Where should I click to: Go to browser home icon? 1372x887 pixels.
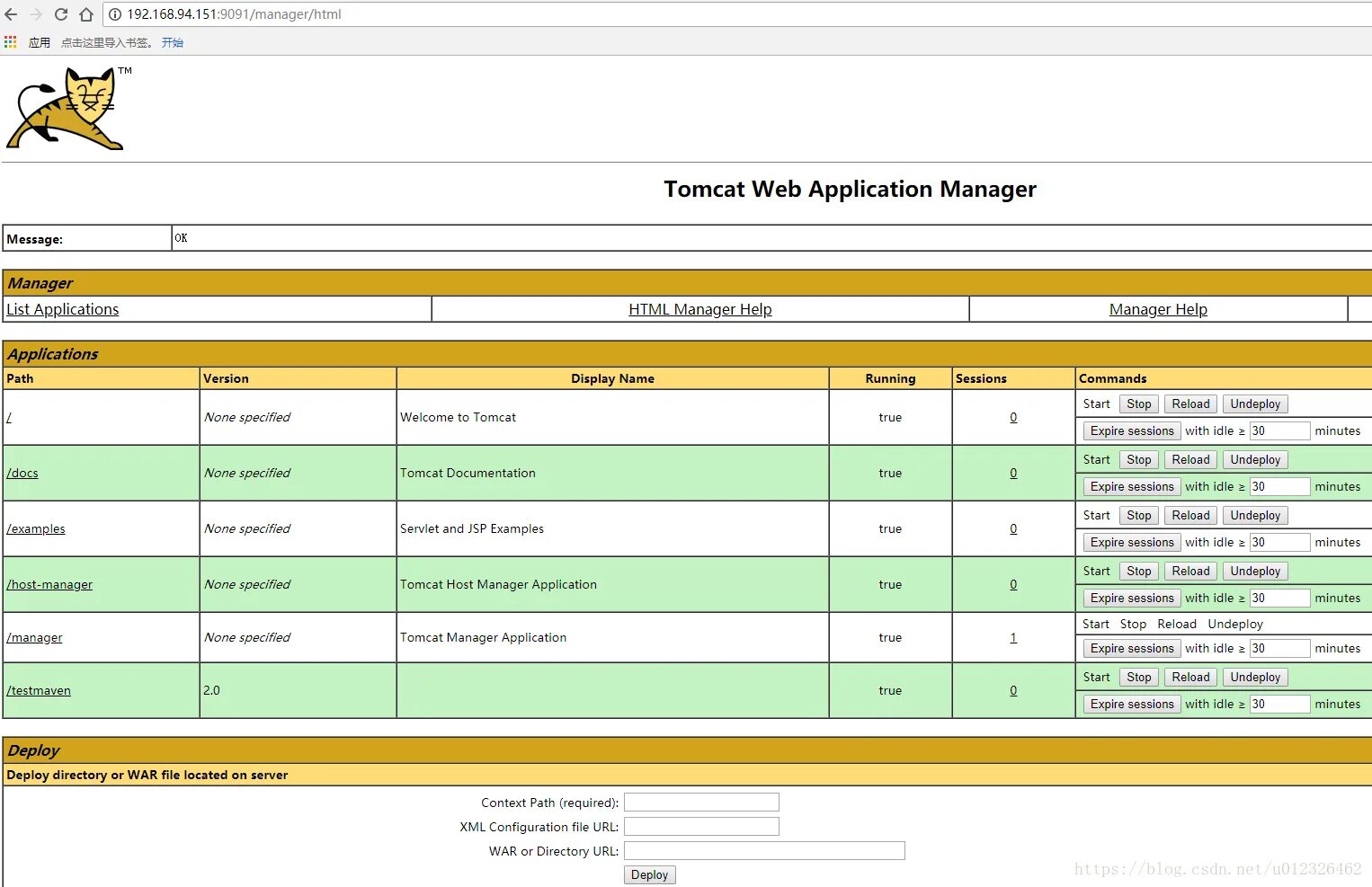[x=86, y=14]
